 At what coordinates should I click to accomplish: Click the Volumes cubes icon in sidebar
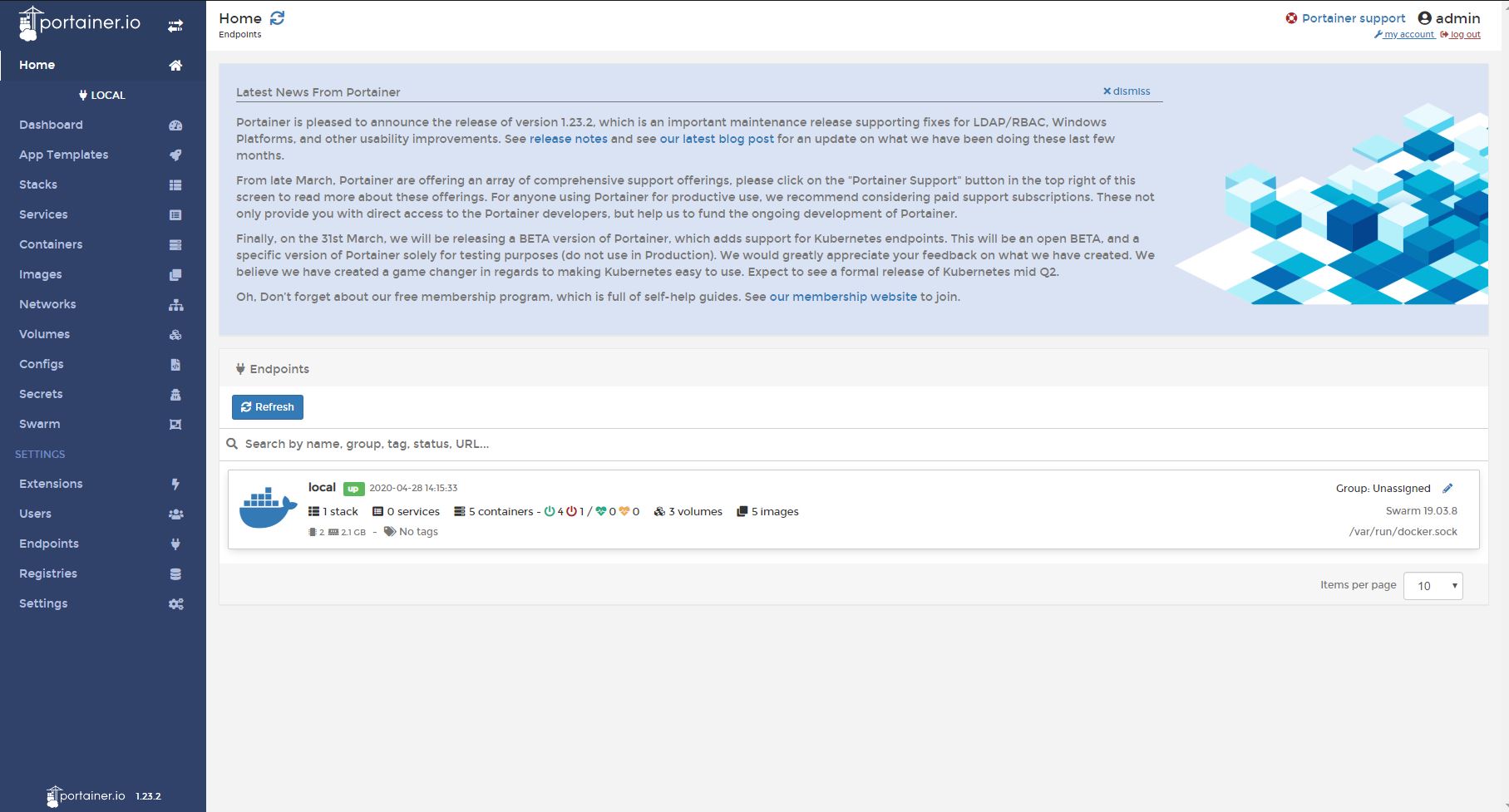[175, 334]
